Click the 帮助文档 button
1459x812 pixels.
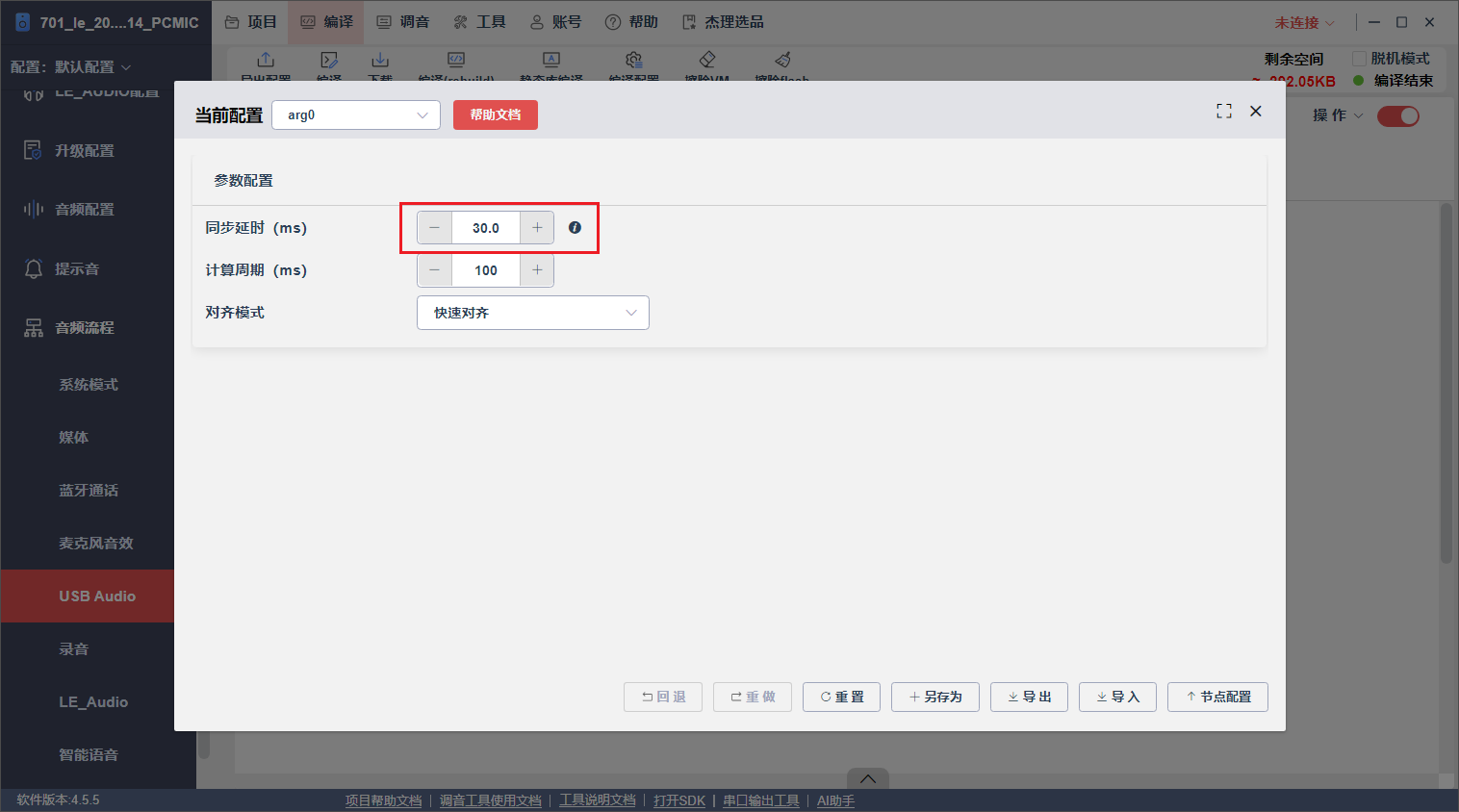tap(496, 115)
